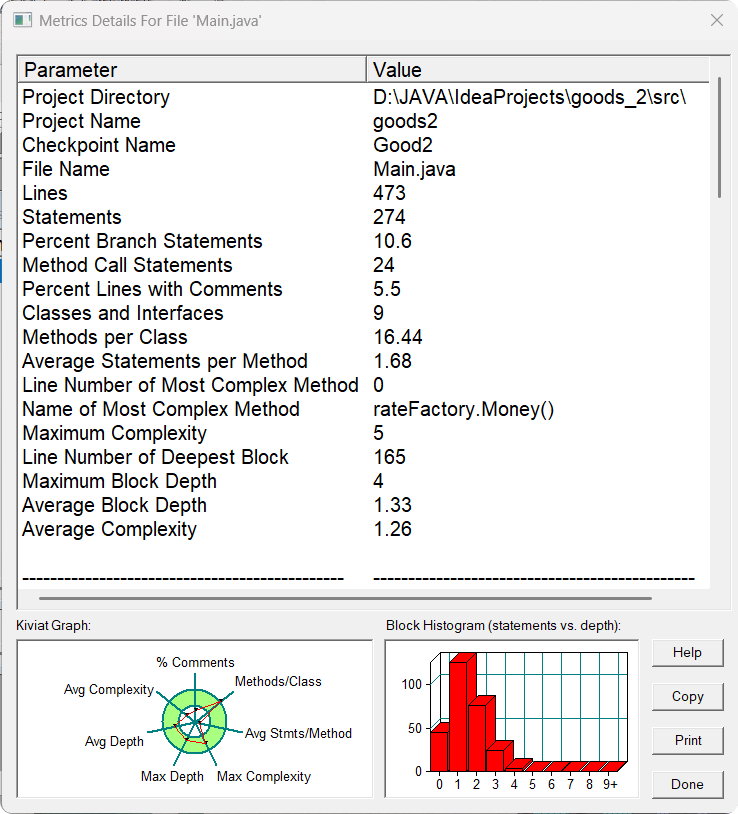Click the Block Histogram label
Screen dimensions: 738x814
click(503, 626)
